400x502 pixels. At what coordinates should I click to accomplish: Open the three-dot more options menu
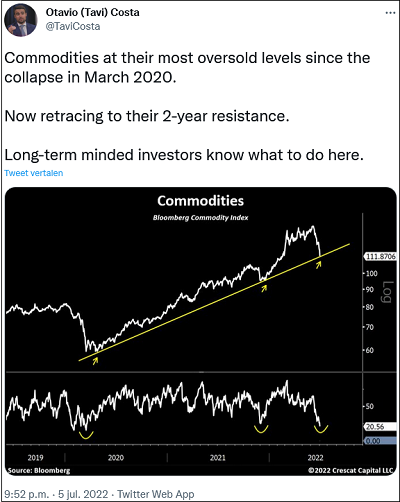[390, 13]
